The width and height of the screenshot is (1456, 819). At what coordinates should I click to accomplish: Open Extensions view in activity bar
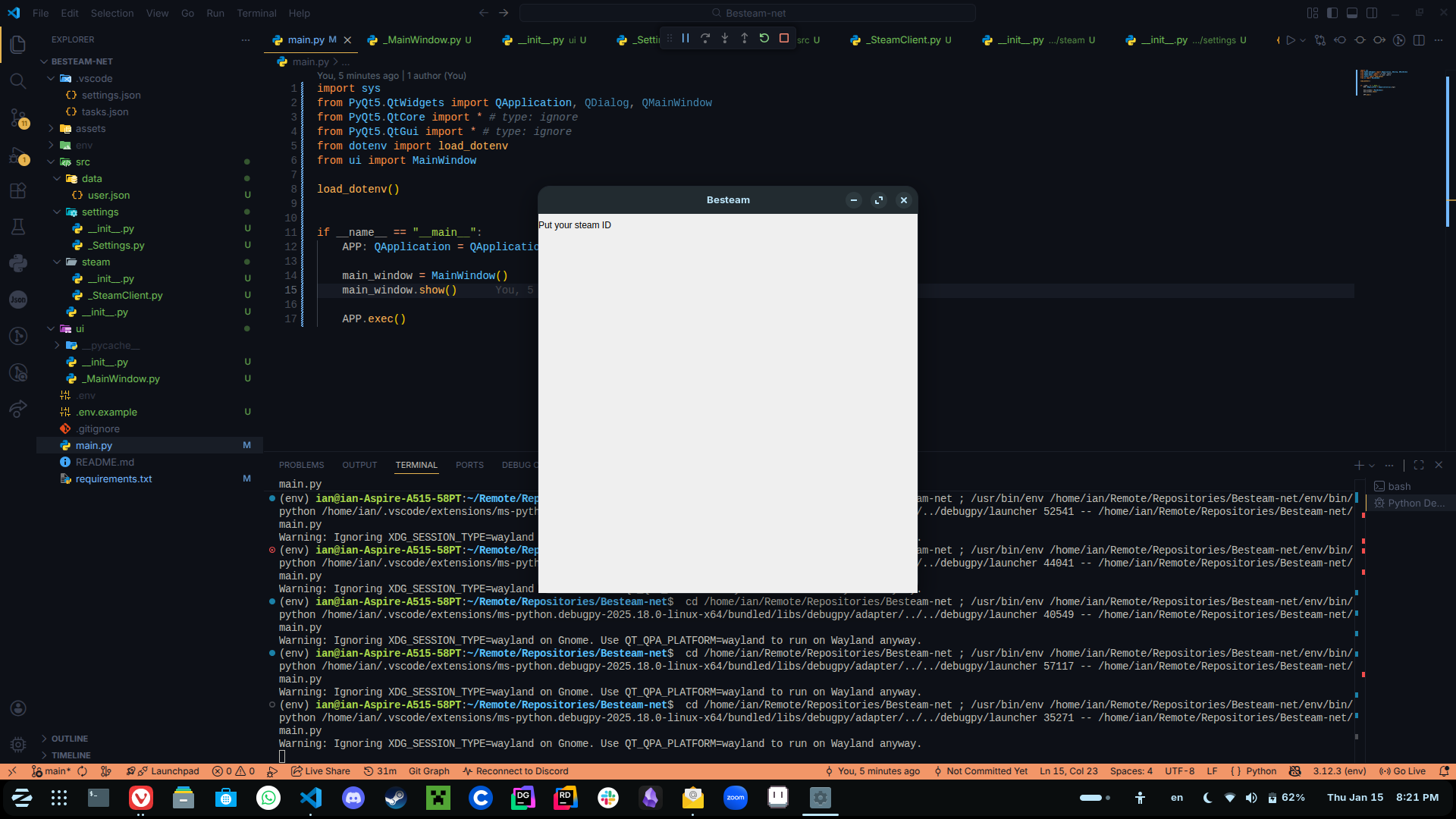18,190
